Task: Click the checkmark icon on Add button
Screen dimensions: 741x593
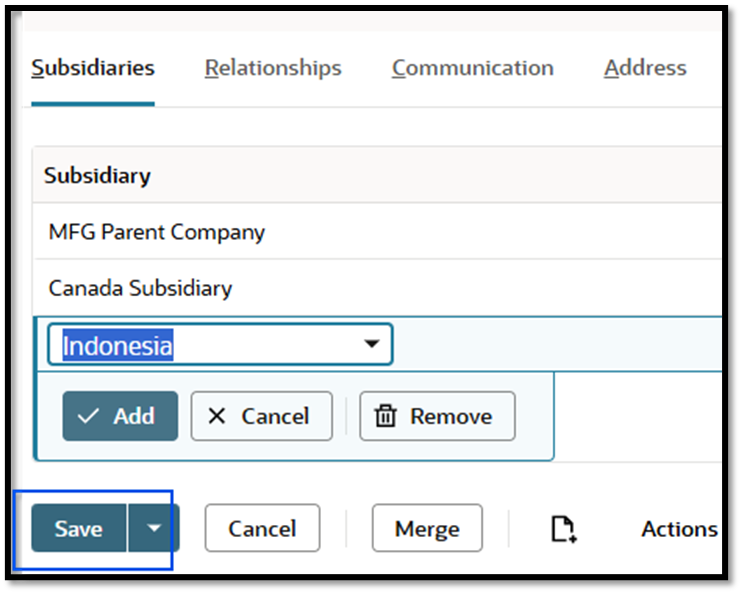Action: point(90,416)
